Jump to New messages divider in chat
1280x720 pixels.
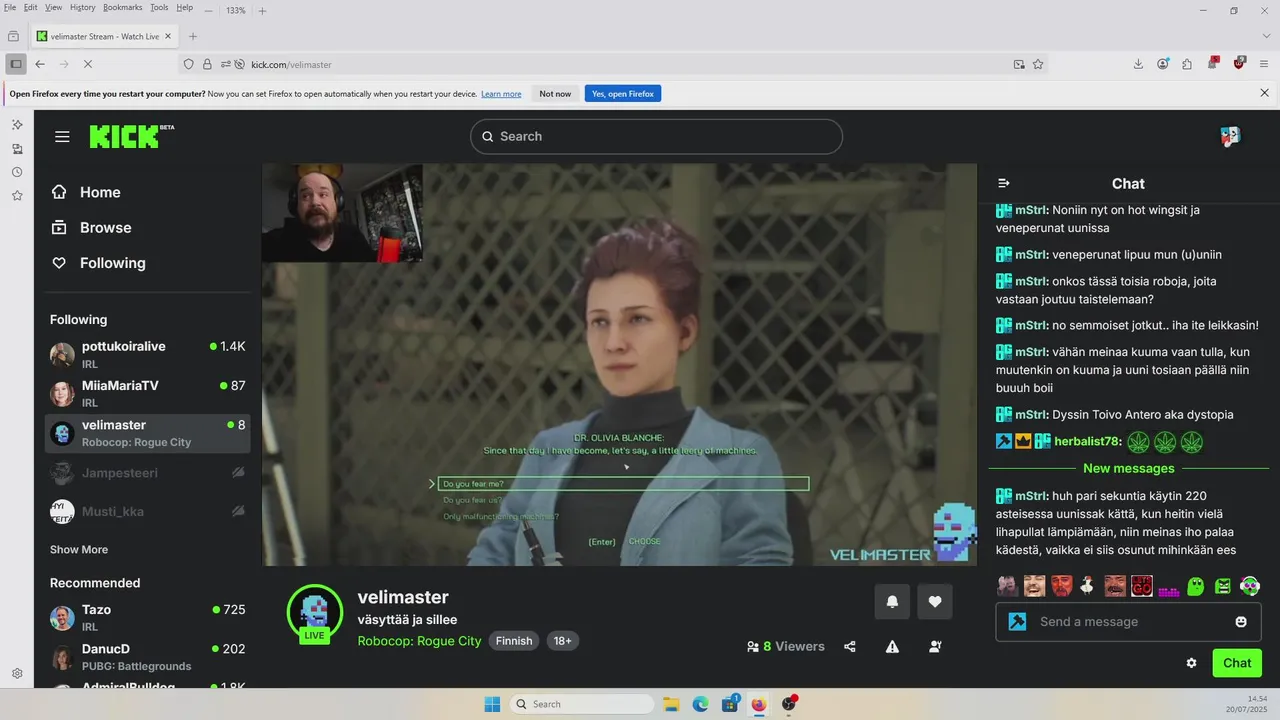(1128, 468)
